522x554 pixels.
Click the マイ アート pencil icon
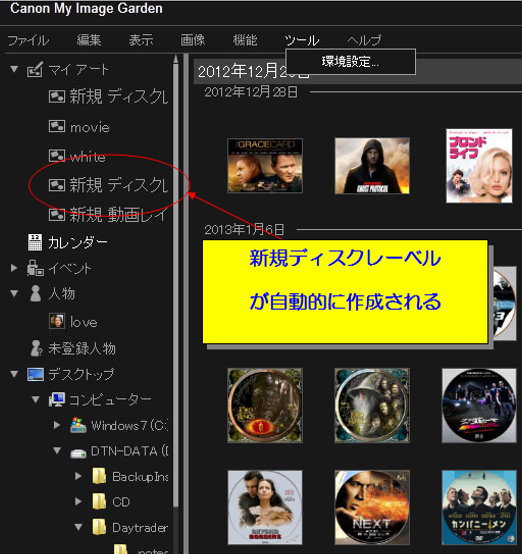pyautogui.click(x=35, y=69)
